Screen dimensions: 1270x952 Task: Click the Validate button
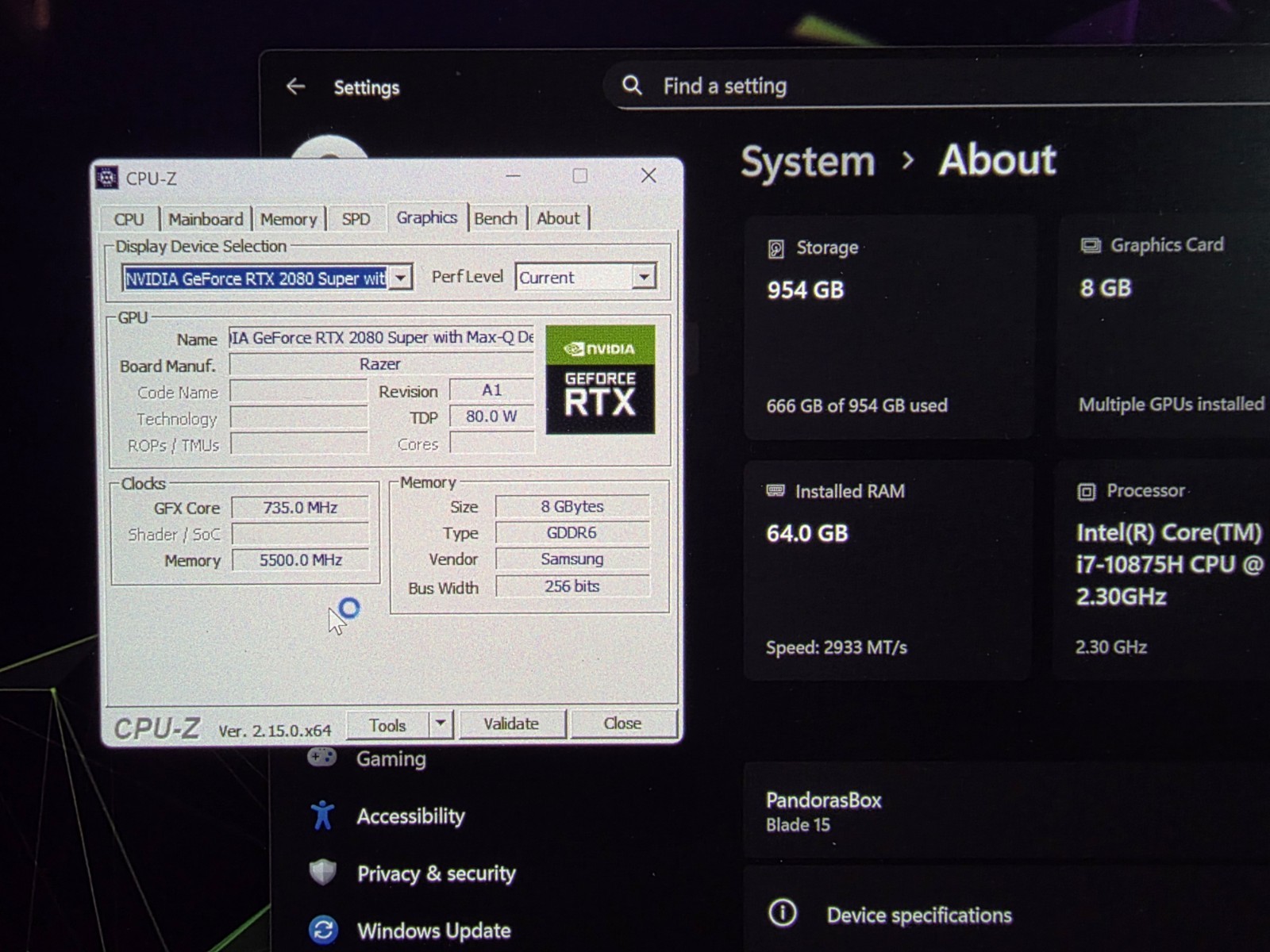click(x=511, y=724)
